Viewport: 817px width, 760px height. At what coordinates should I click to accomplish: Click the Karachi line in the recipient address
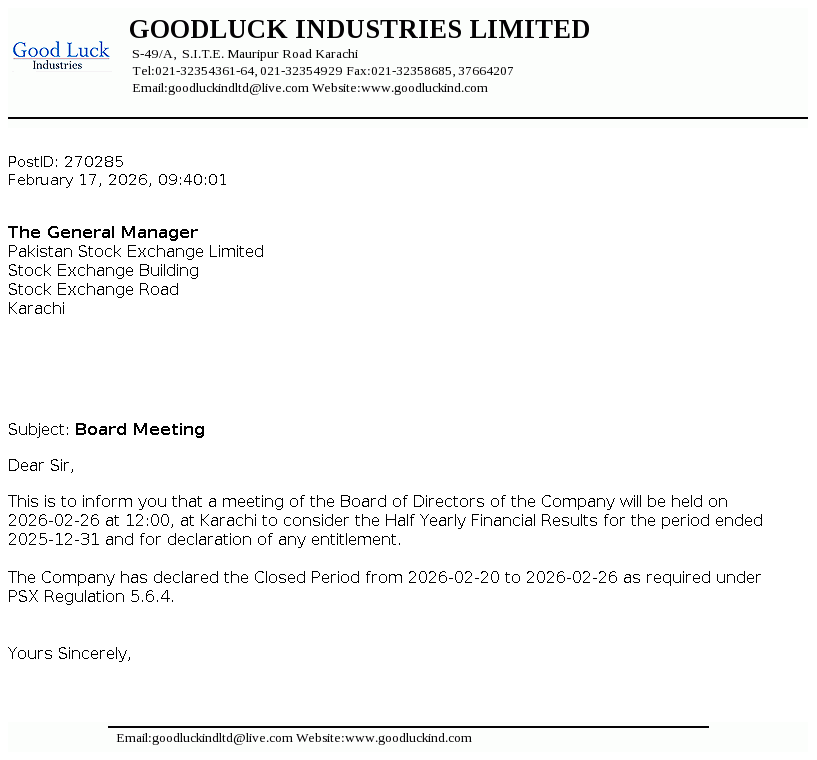tap(36, 309)
